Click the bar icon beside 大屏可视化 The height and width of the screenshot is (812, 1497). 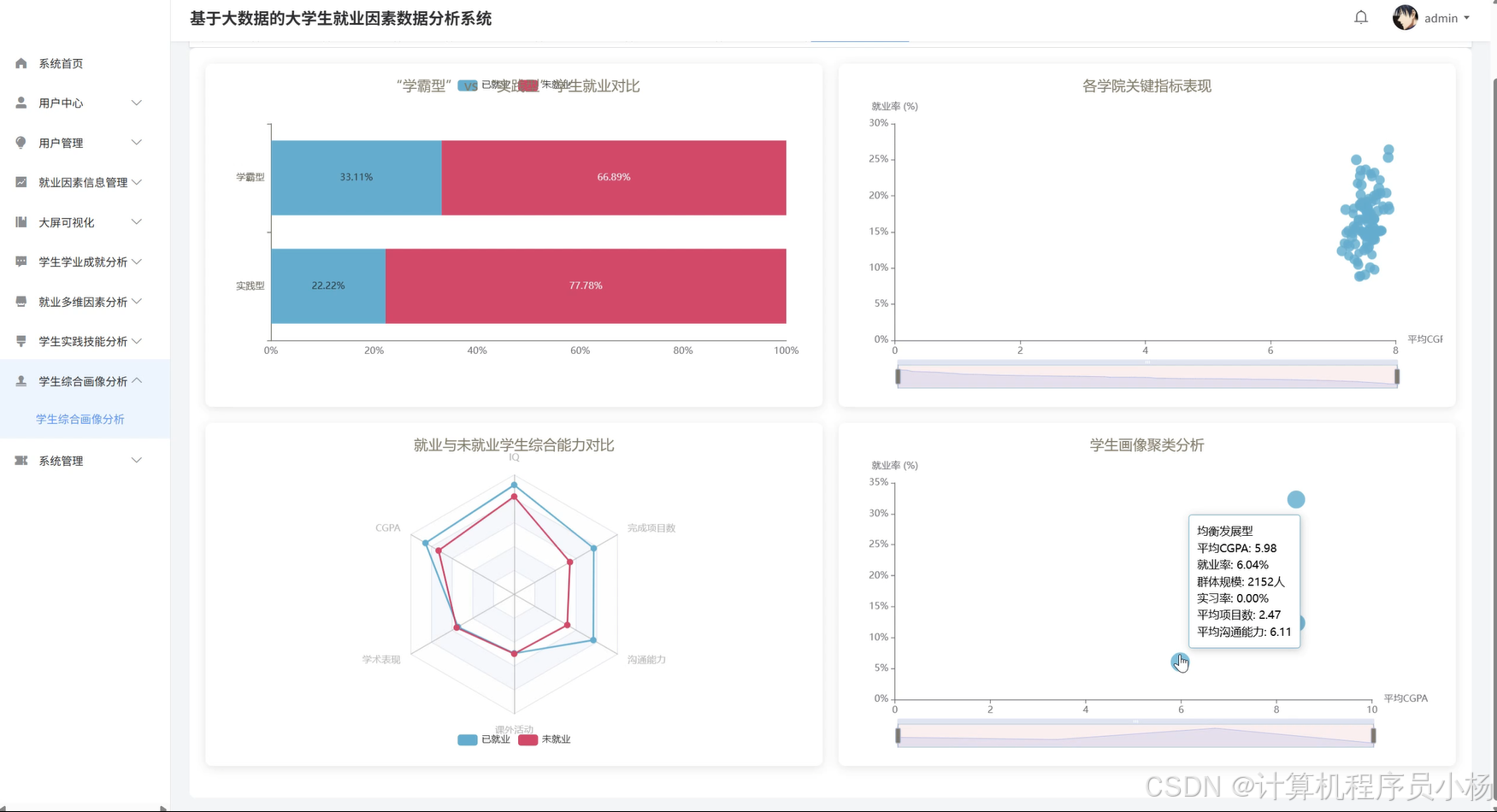tap(21, 222)
